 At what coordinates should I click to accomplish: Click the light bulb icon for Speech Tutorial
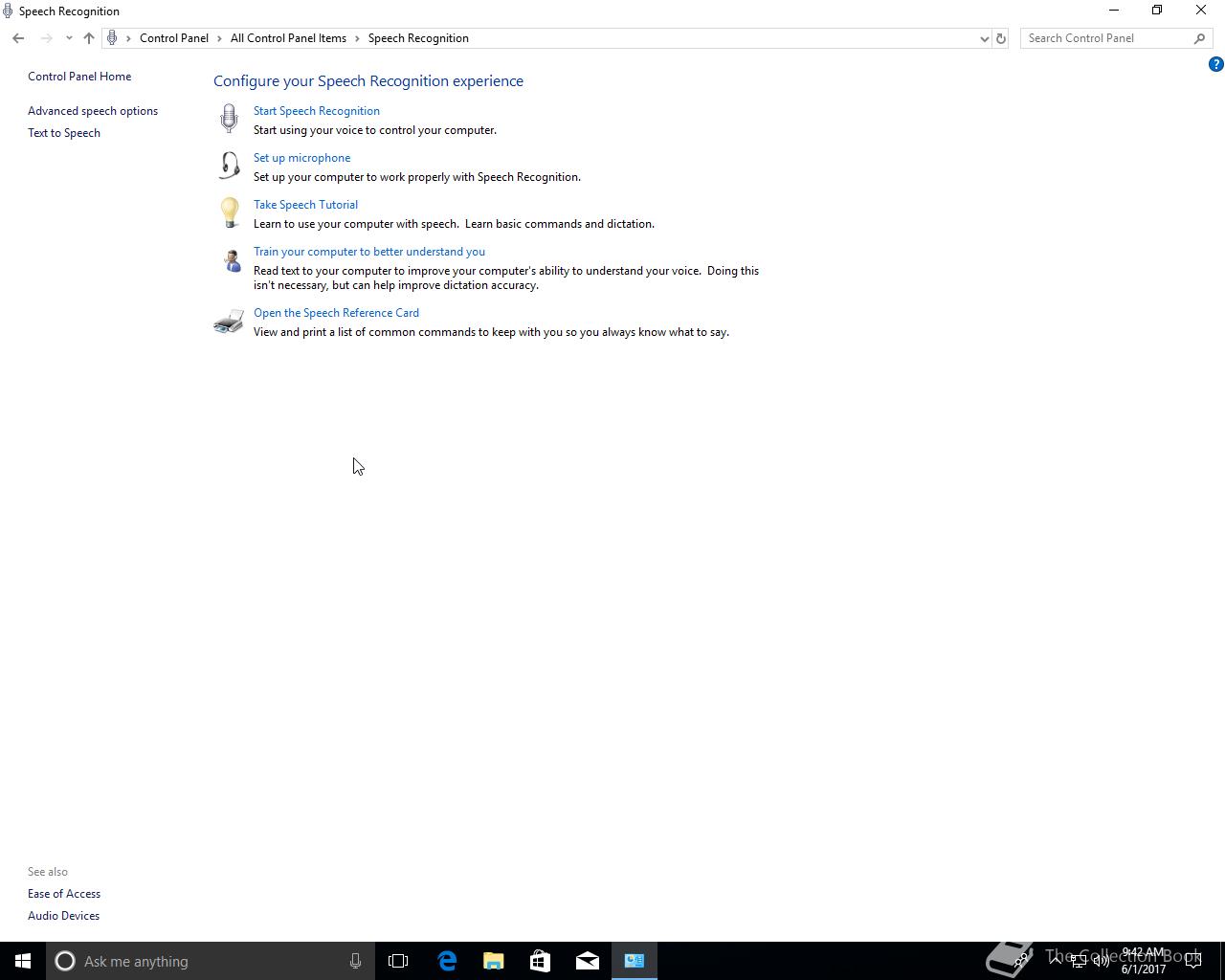click(x=229, y=212)
